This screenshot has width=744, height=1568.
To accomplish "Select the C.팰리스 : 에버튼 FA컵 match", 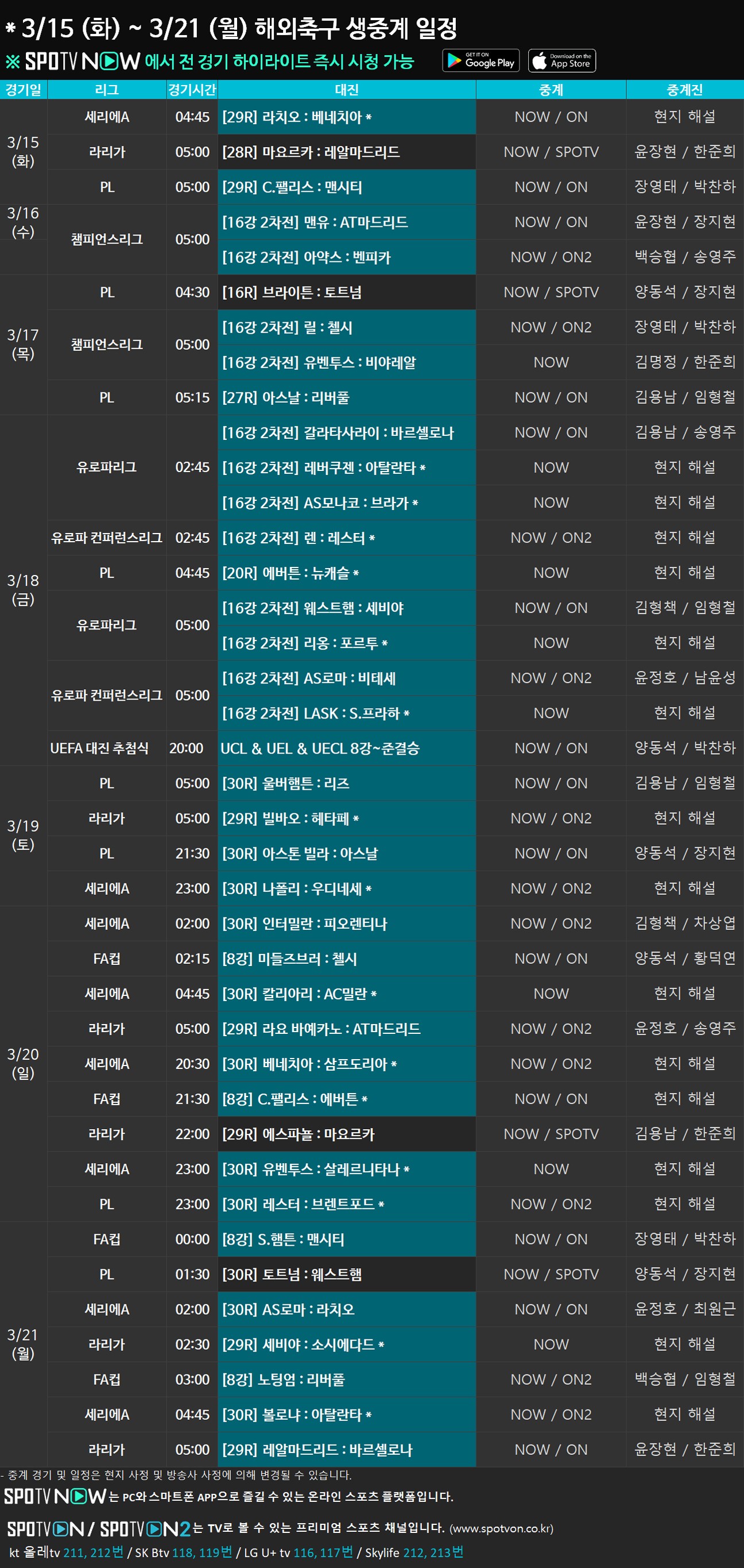I will coord(347,1100).
